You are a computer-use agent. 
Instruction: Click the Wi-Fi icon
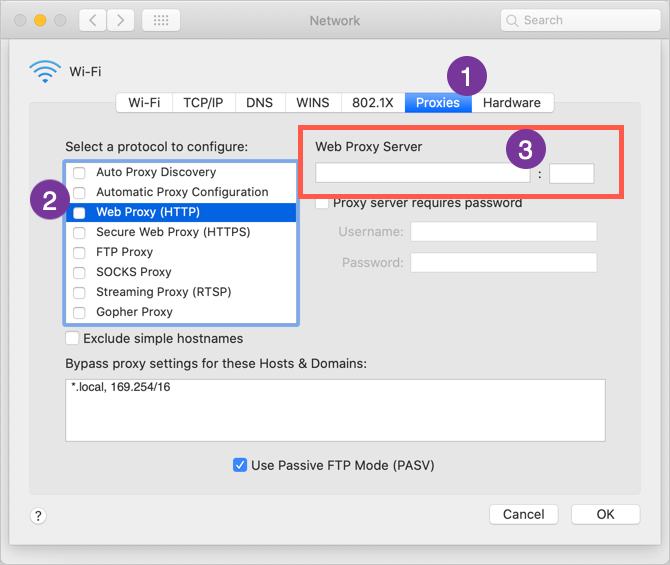point(44,72)
